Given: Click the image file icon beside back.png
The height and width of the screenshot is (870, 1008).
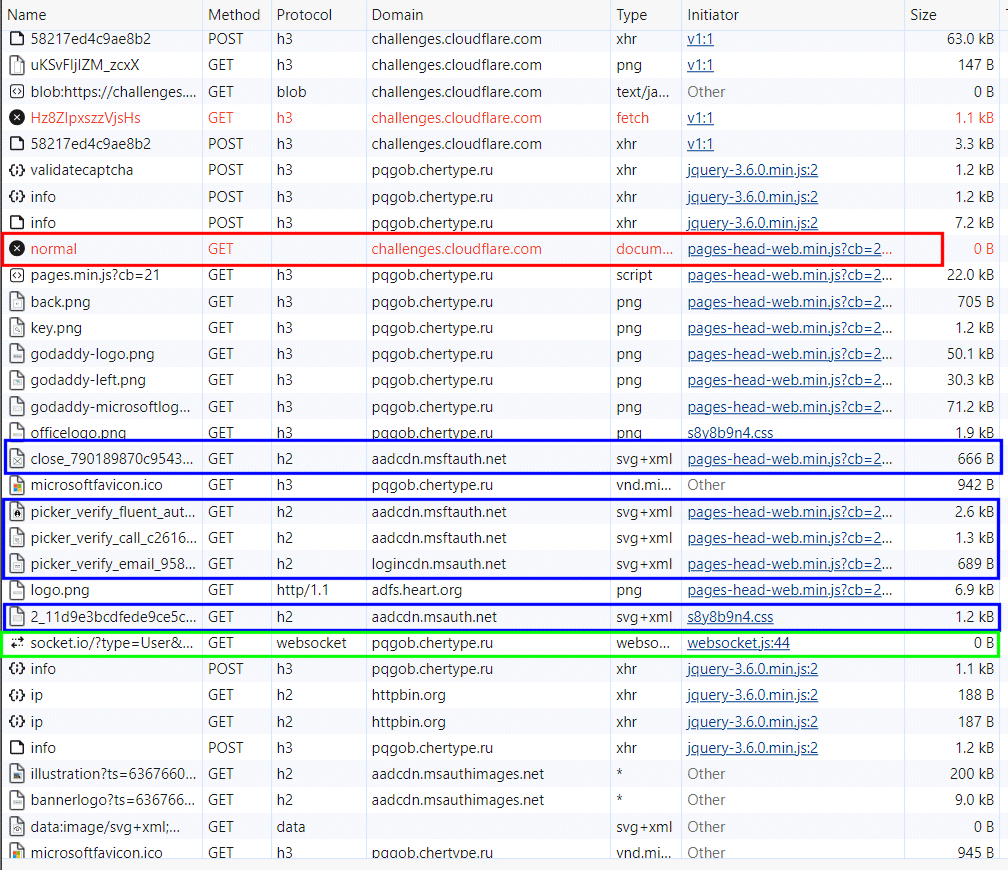Looking at the screenshot, I should tap(17, 302).
